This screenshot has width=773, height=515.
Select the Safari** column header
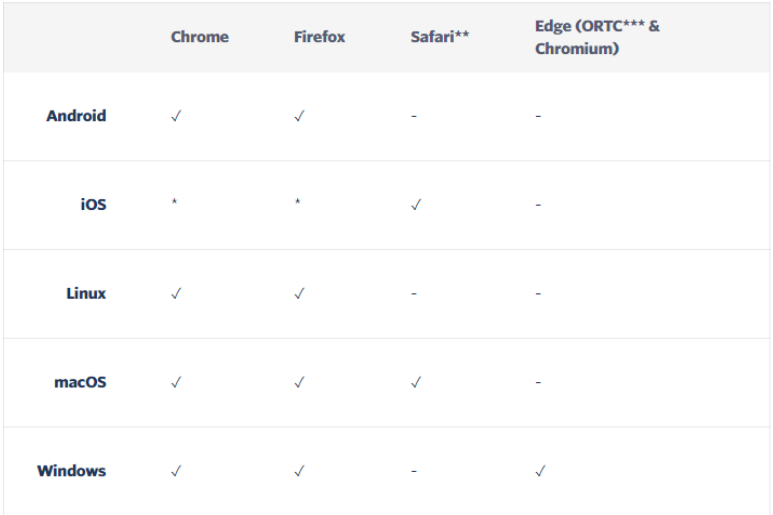pos(440,37)
